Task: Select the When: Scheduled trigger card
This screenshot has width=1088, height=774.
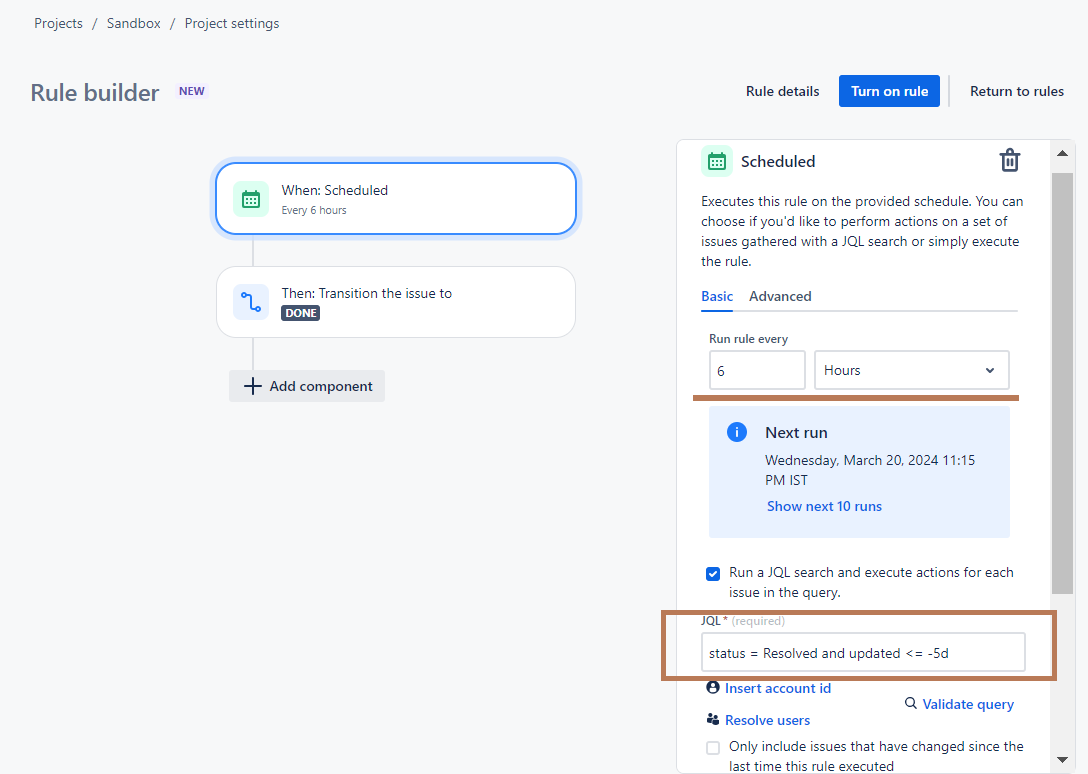Action: pyautogui.click(x=395, y=199)
